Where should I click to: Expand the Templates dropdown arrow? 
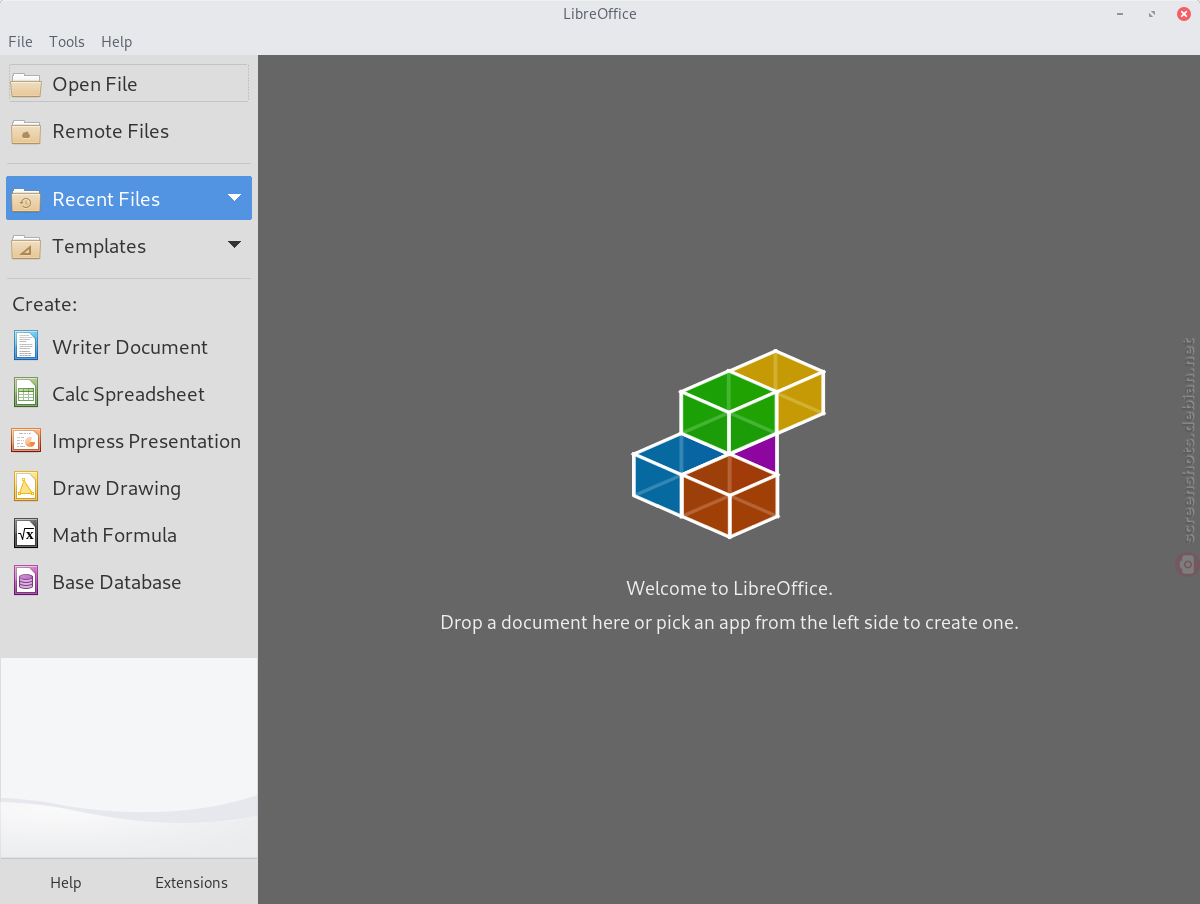coord(235,245)
